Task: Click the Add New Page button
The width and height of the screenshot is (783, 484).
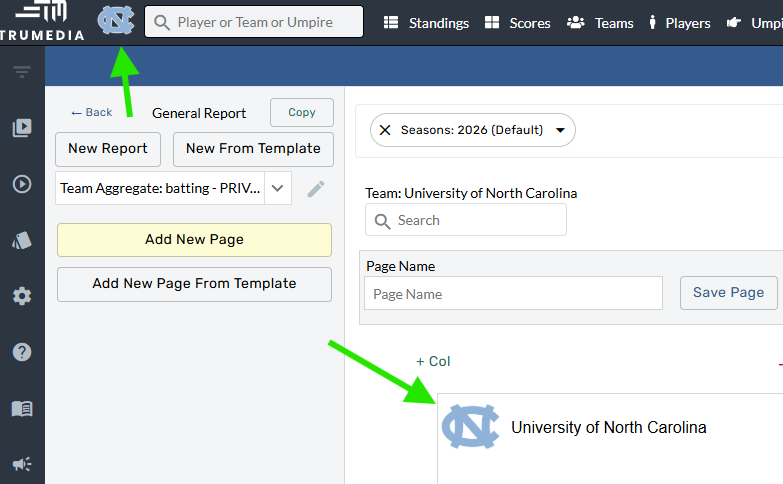Action: (194, 240)
